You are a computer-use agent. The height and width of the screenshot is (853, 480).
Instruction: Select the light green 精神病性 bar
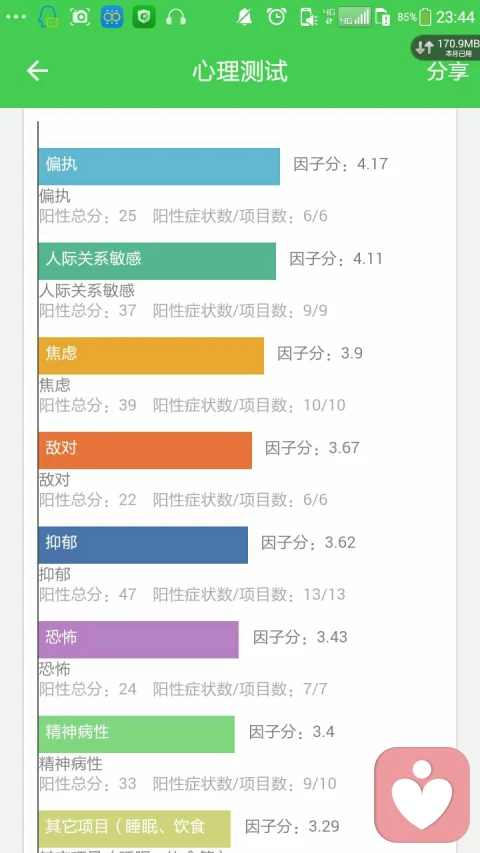click(137, 734)
